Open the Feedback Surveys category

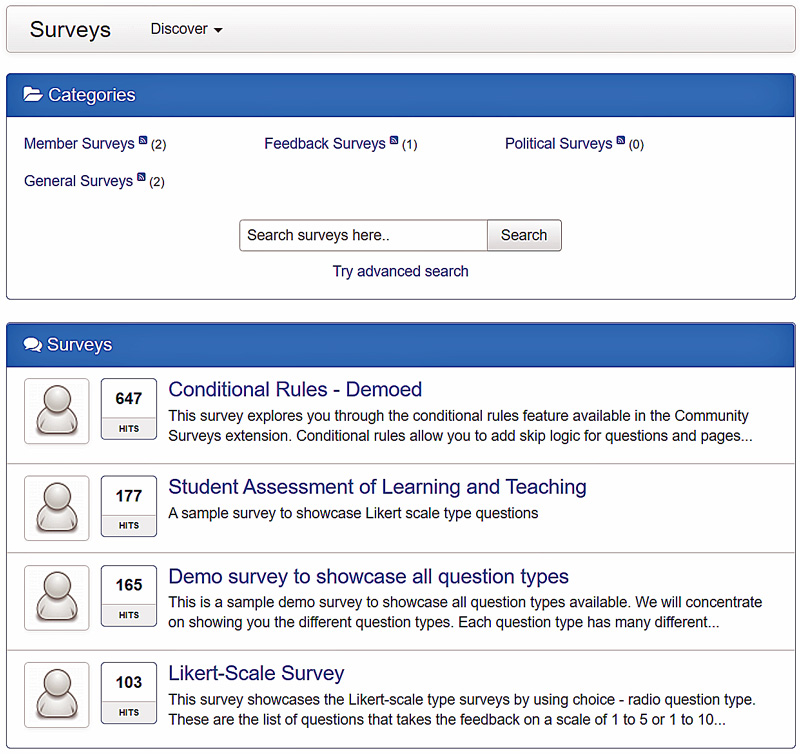tap(325, 144)
